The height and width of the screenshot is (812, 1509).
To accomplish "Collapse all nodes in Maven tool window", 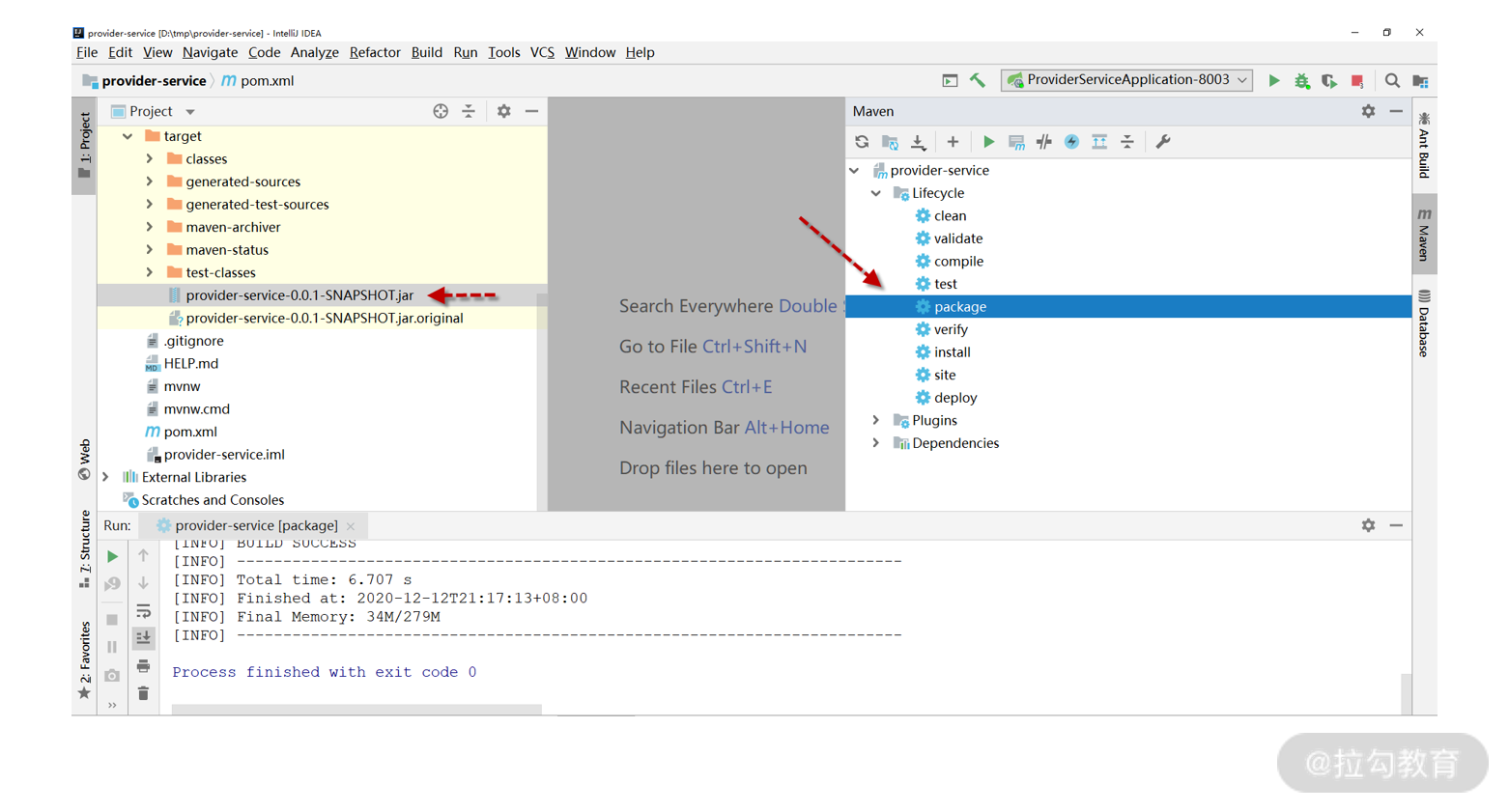I will coord(1127,142).
